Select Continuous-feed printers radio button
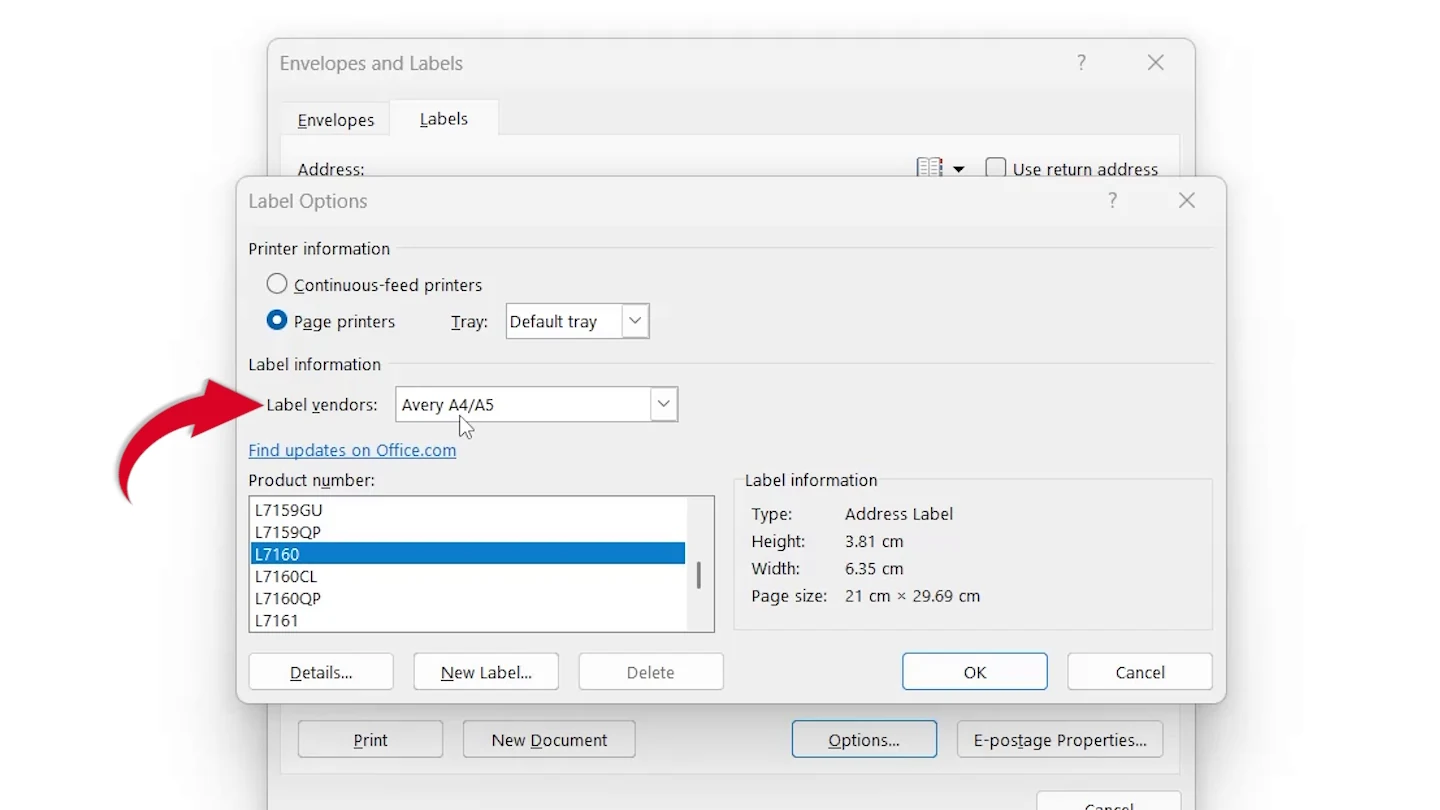This screenshot has width=1440, height=810. (277, 284)
